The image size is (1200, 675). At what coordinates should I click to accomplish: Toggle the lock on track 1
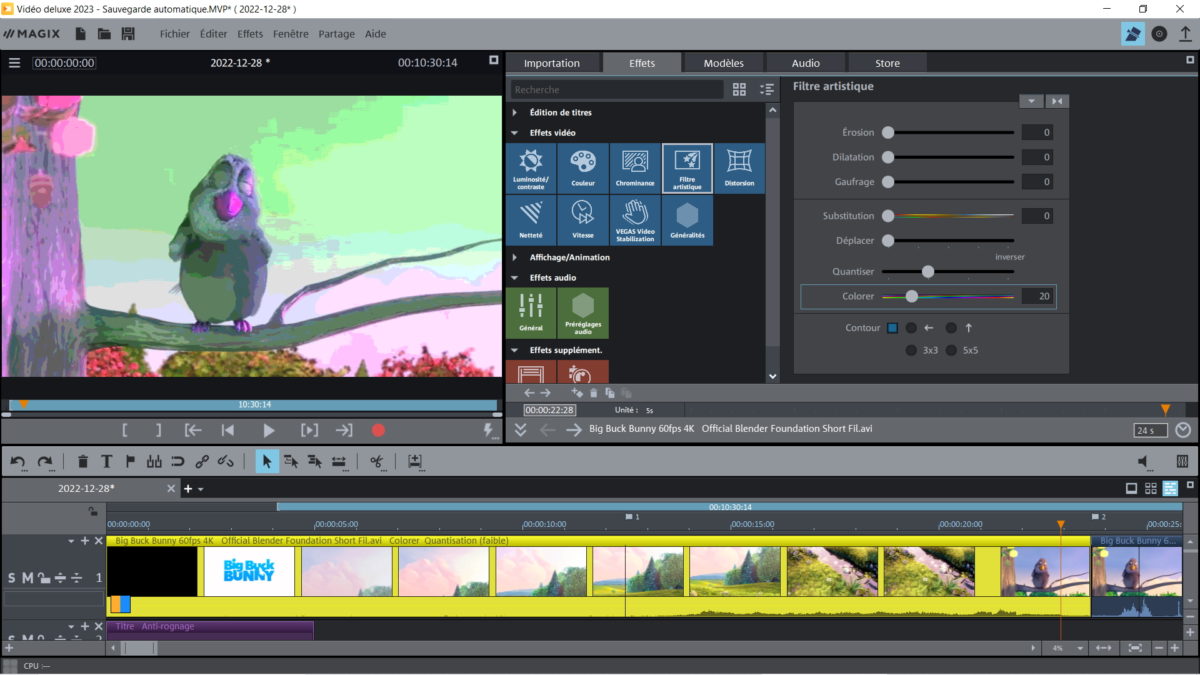pyautogui.click(x=43, y=578)
